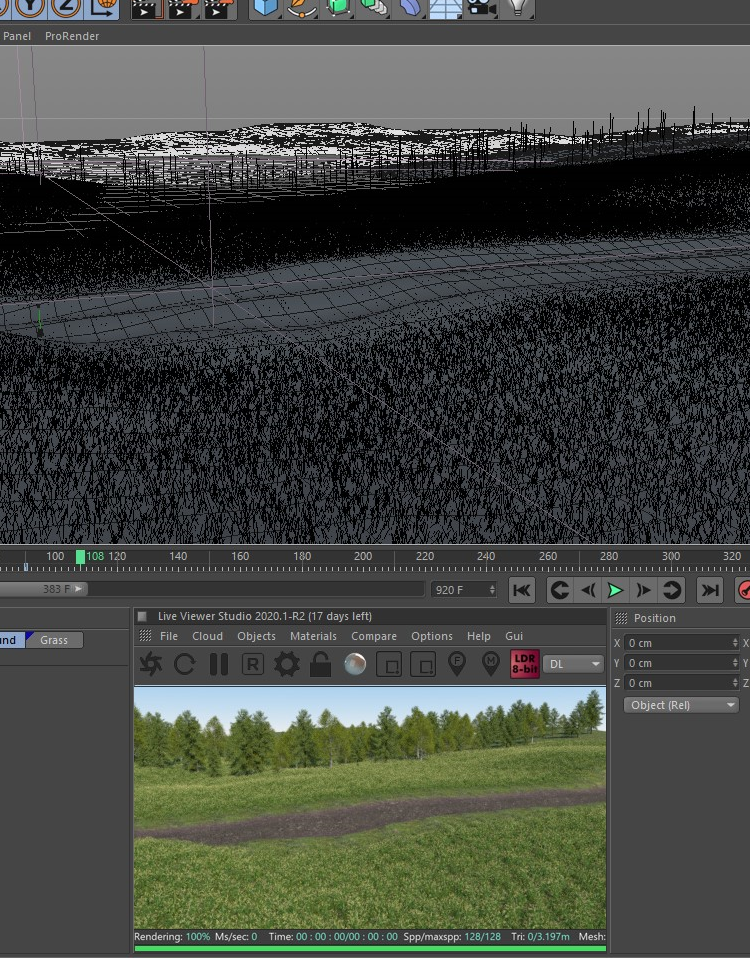Click the Render View clapperboard icon

[x=147, y=8]
